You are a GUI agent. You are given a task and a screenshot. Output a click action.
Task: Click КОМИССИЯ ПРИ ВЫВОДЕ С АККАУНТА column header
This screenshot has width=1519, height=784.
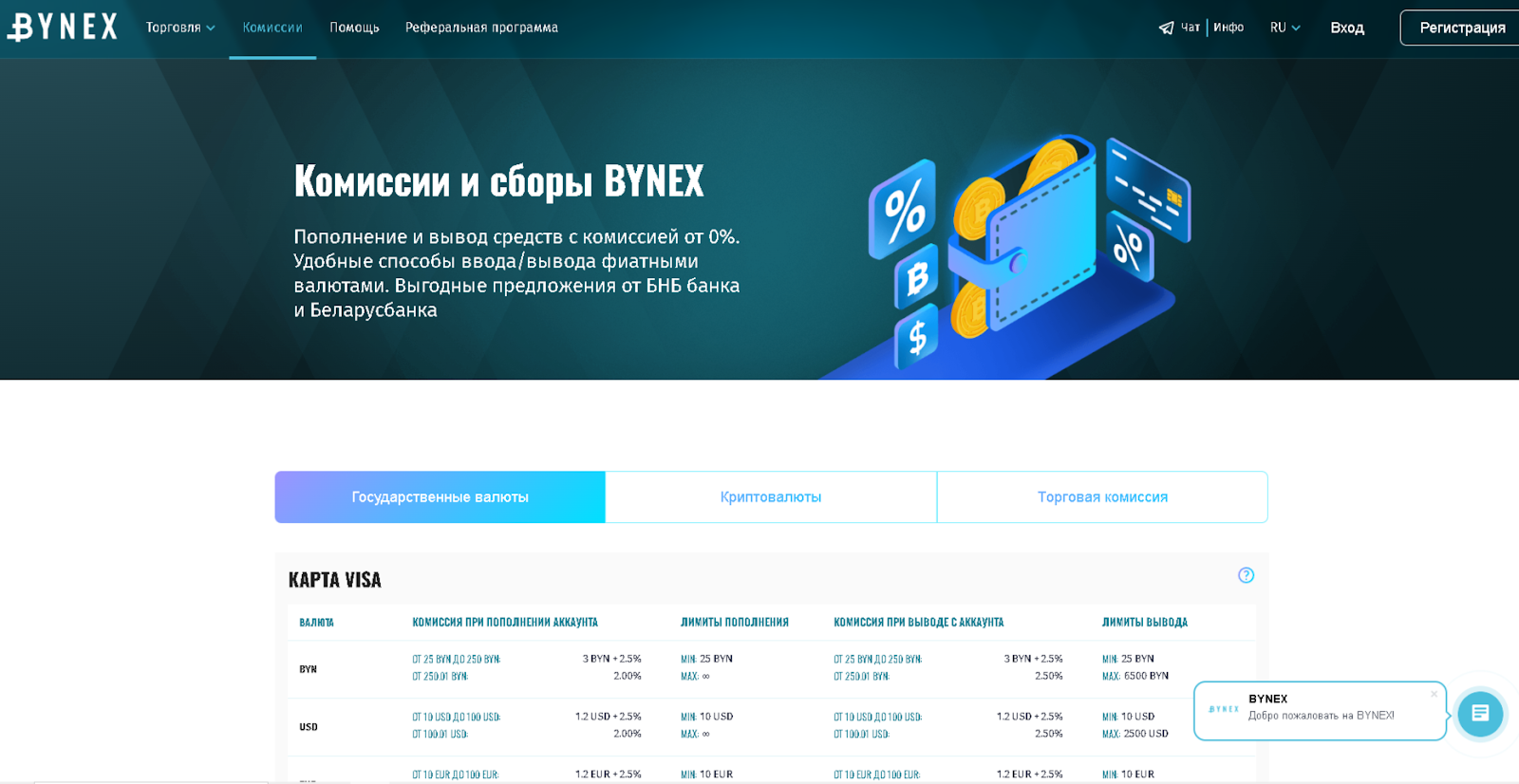click(x=918, y=623)
